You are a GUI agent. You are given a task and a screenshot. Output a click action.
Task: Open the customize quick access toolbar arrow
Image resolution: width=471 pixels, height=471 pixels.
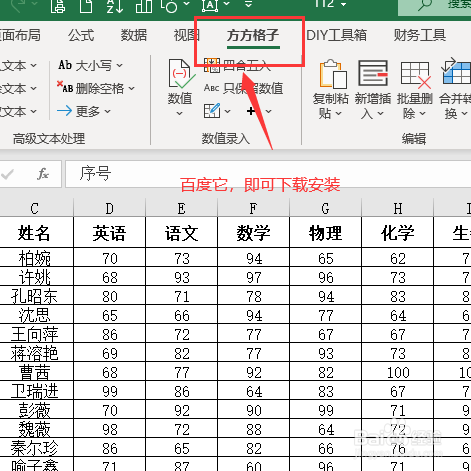coord(248,4)
